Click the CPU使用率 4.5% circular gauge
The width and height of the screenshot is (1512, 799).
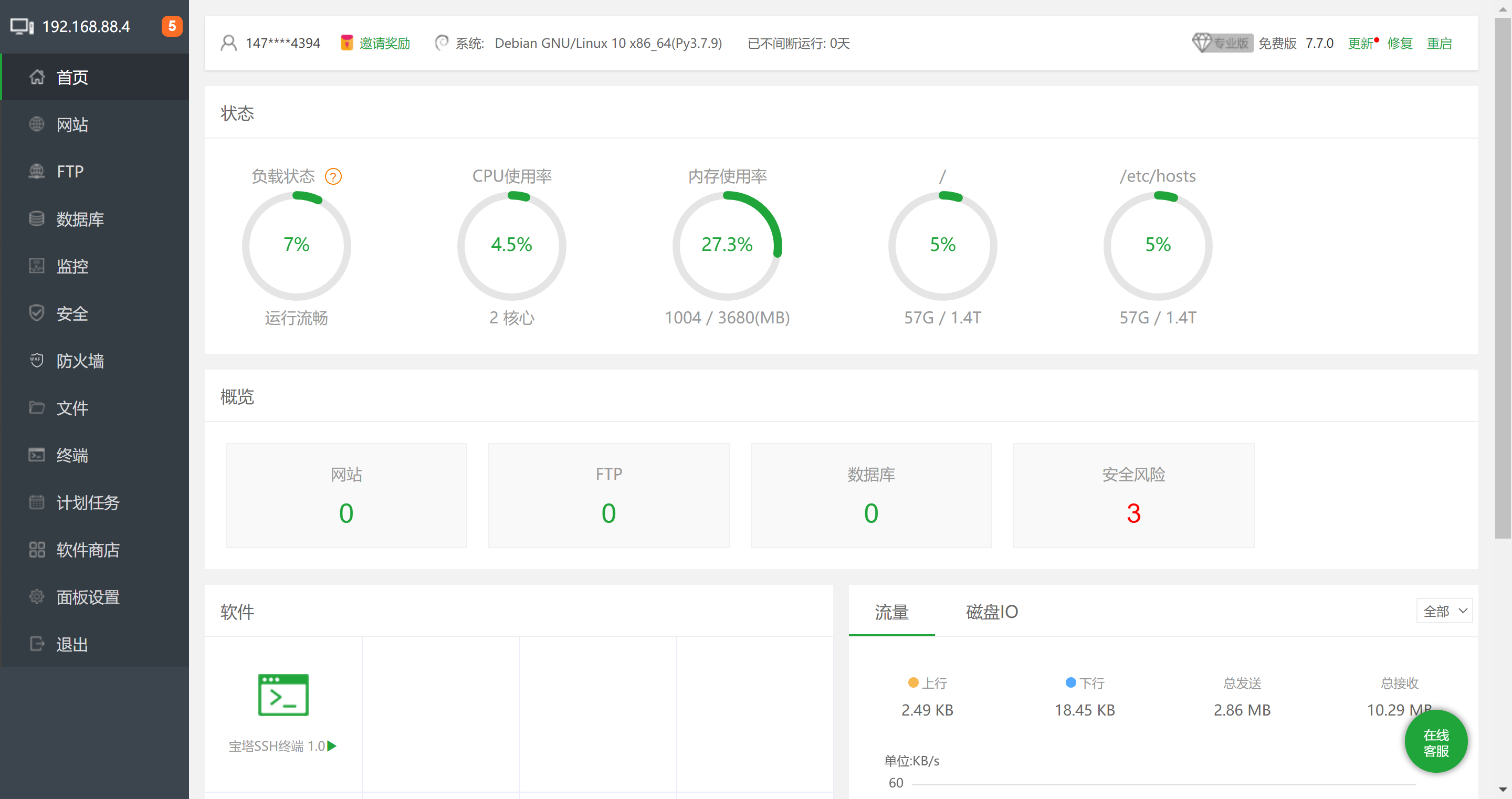click(x=512, y=245)
